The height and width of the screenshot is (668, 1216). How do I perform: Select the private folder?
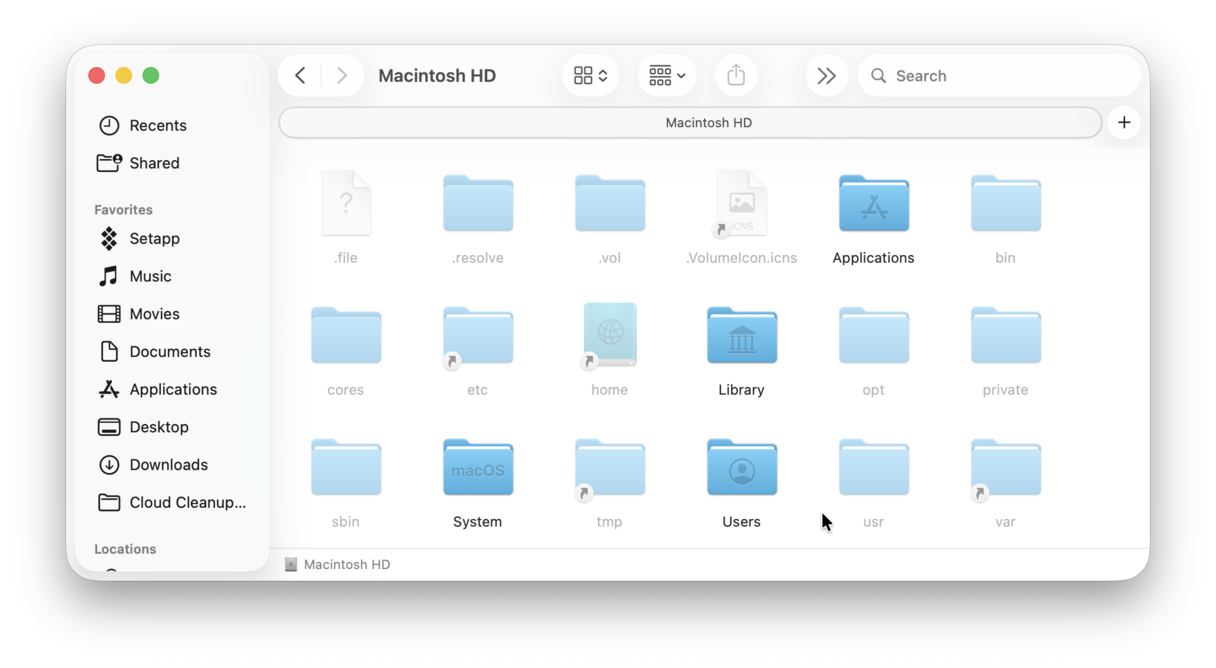(x=1005, y=336)
